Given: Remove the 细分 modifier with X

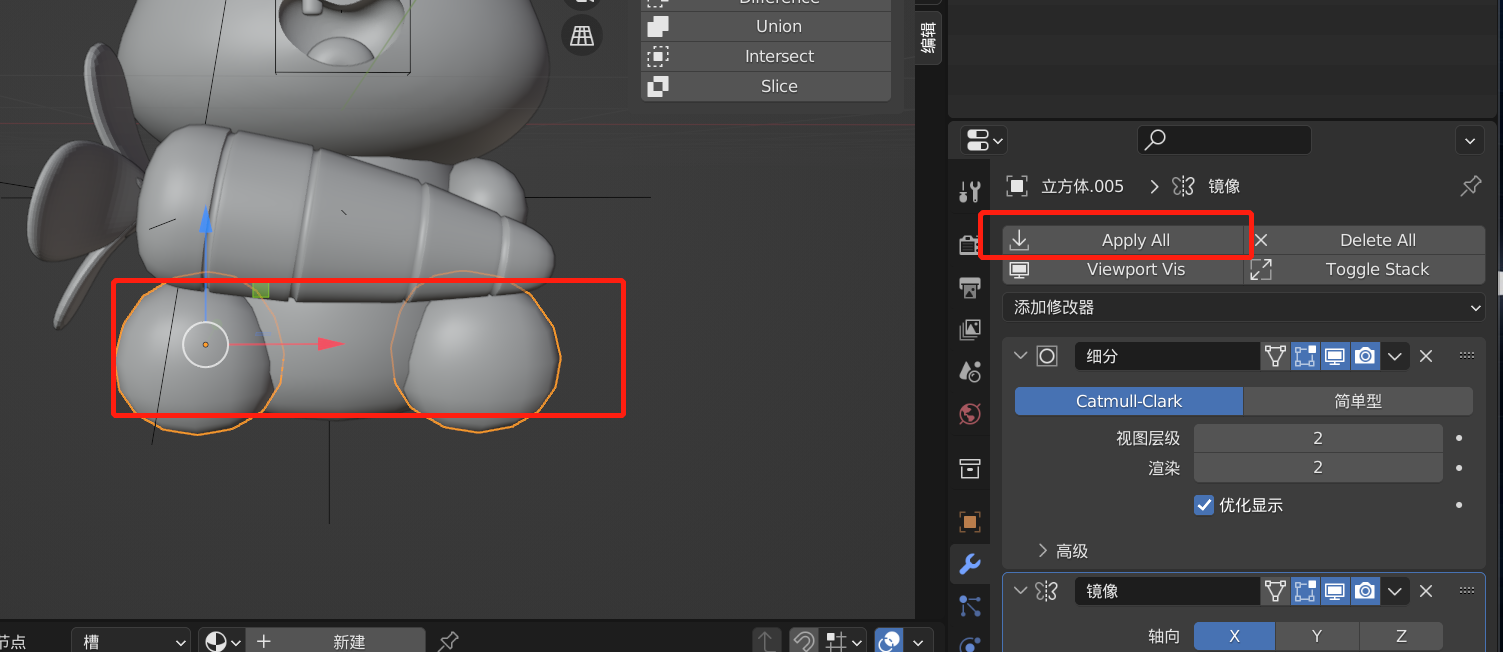Looking at the screenshot, I should pyautogui.click(x=1427, y=356).
